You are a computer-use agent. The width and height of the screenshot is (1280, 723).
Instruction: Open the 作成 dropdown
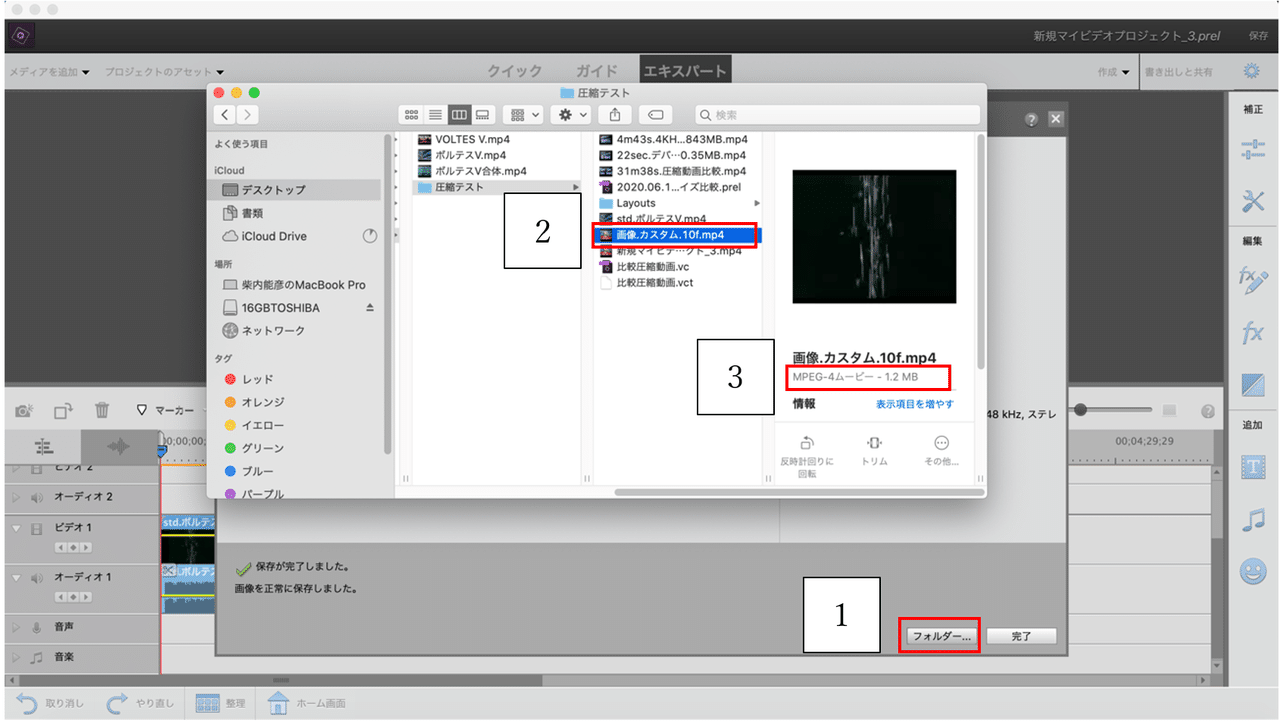click(x=1113, y=72)
